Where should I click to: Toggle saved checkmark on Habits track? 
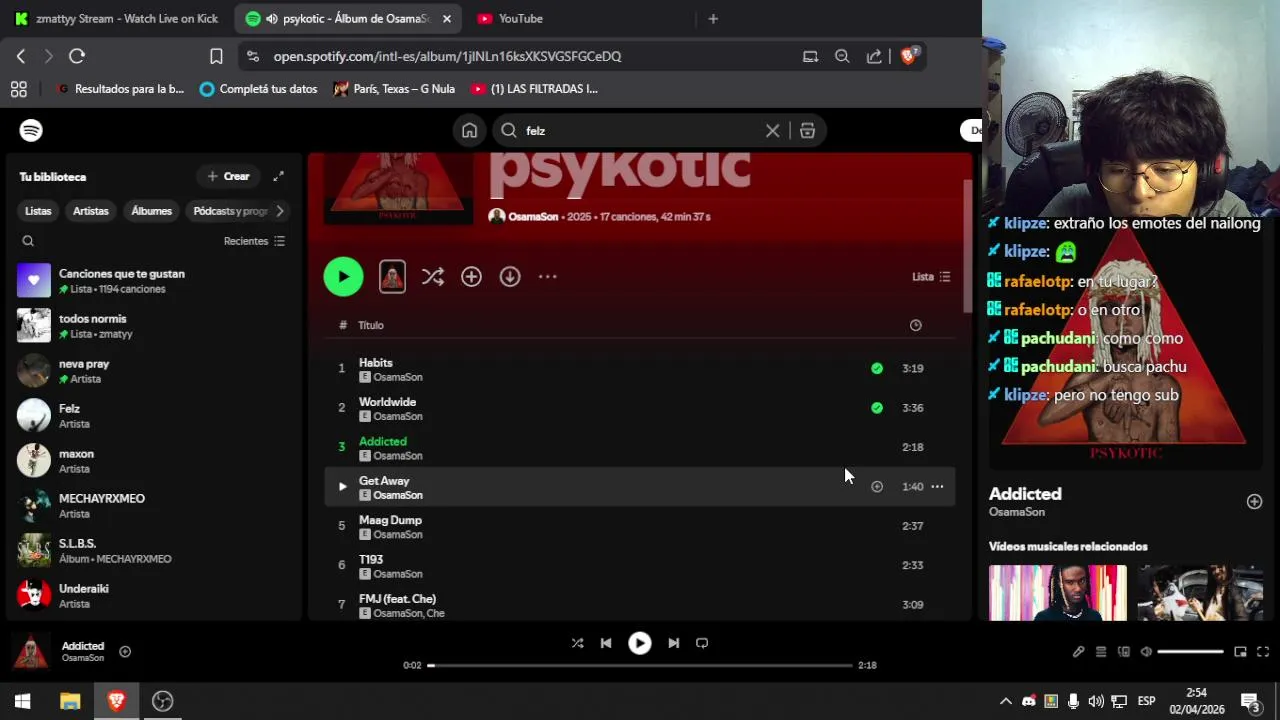877,368
